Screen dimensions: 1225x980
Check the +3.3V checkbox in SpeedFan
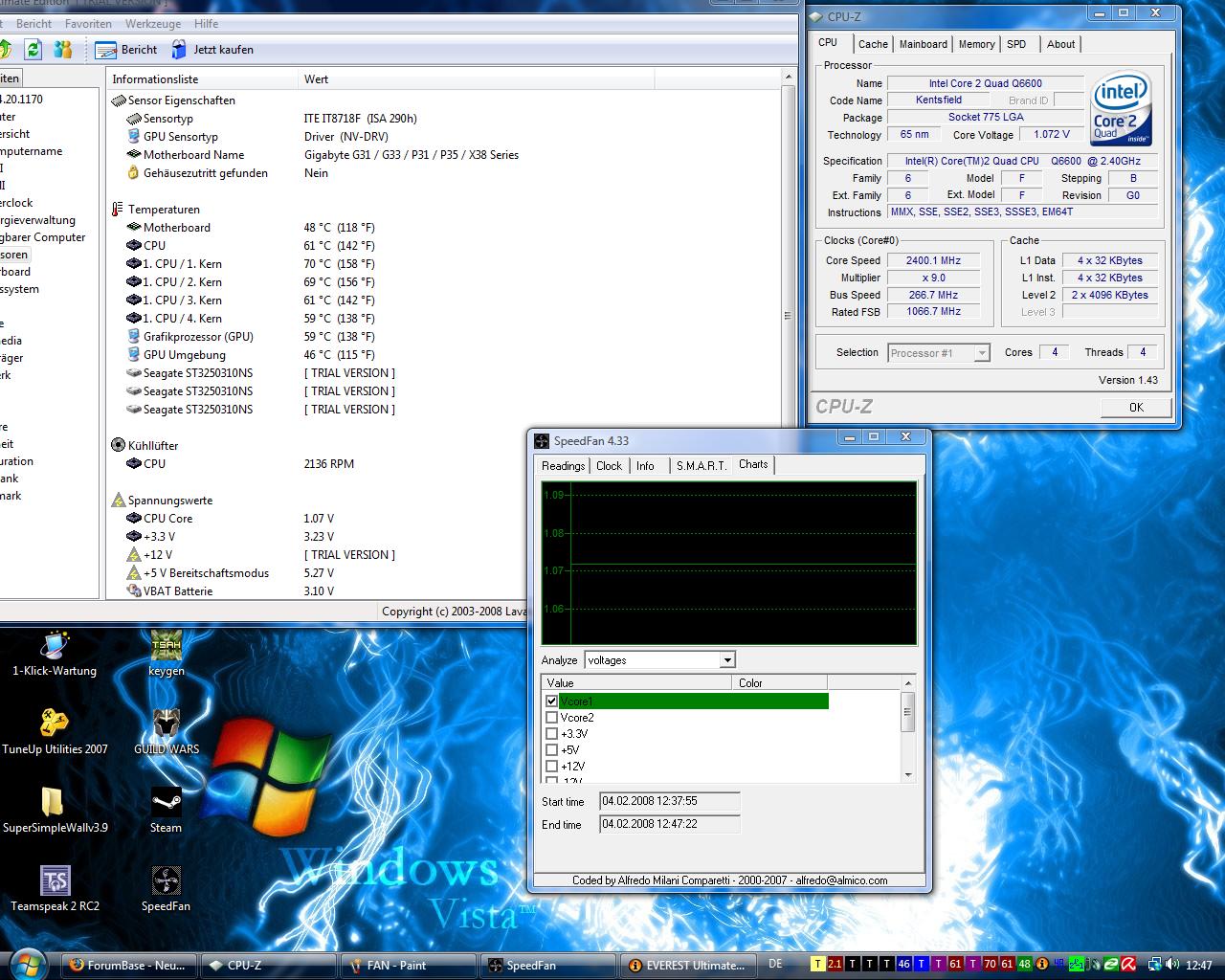pyautogui.click(x=551, y=734)
